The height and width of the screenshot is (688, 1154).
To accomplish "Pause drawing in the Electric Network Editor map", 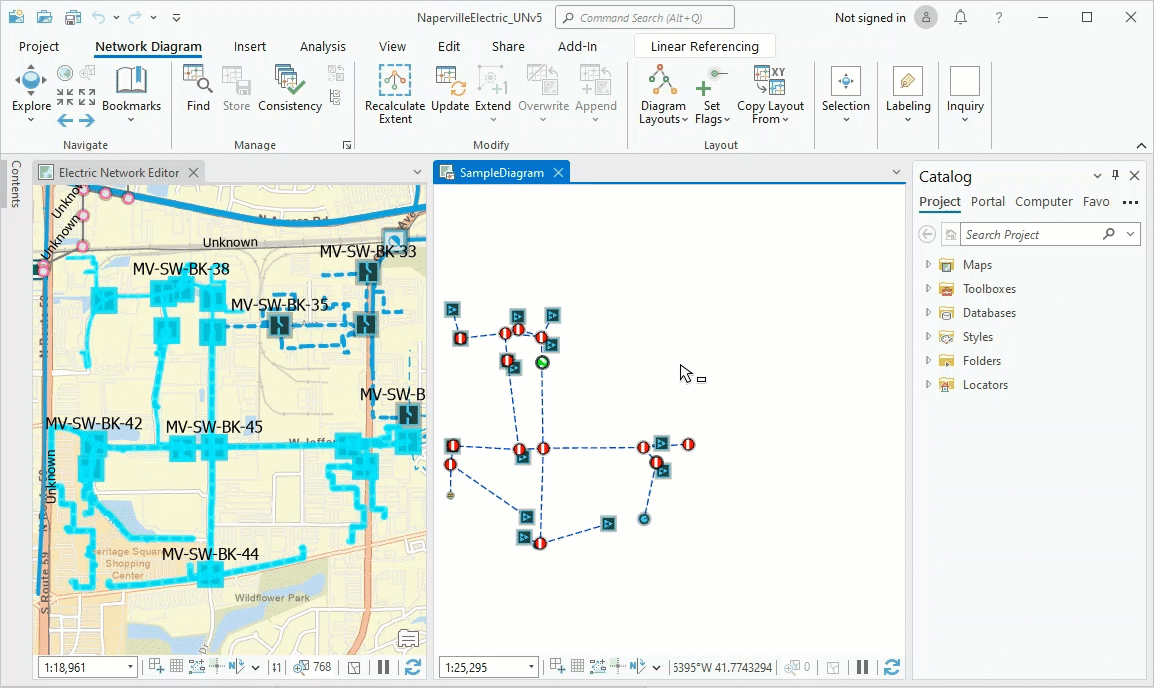I will click(383, 666).
